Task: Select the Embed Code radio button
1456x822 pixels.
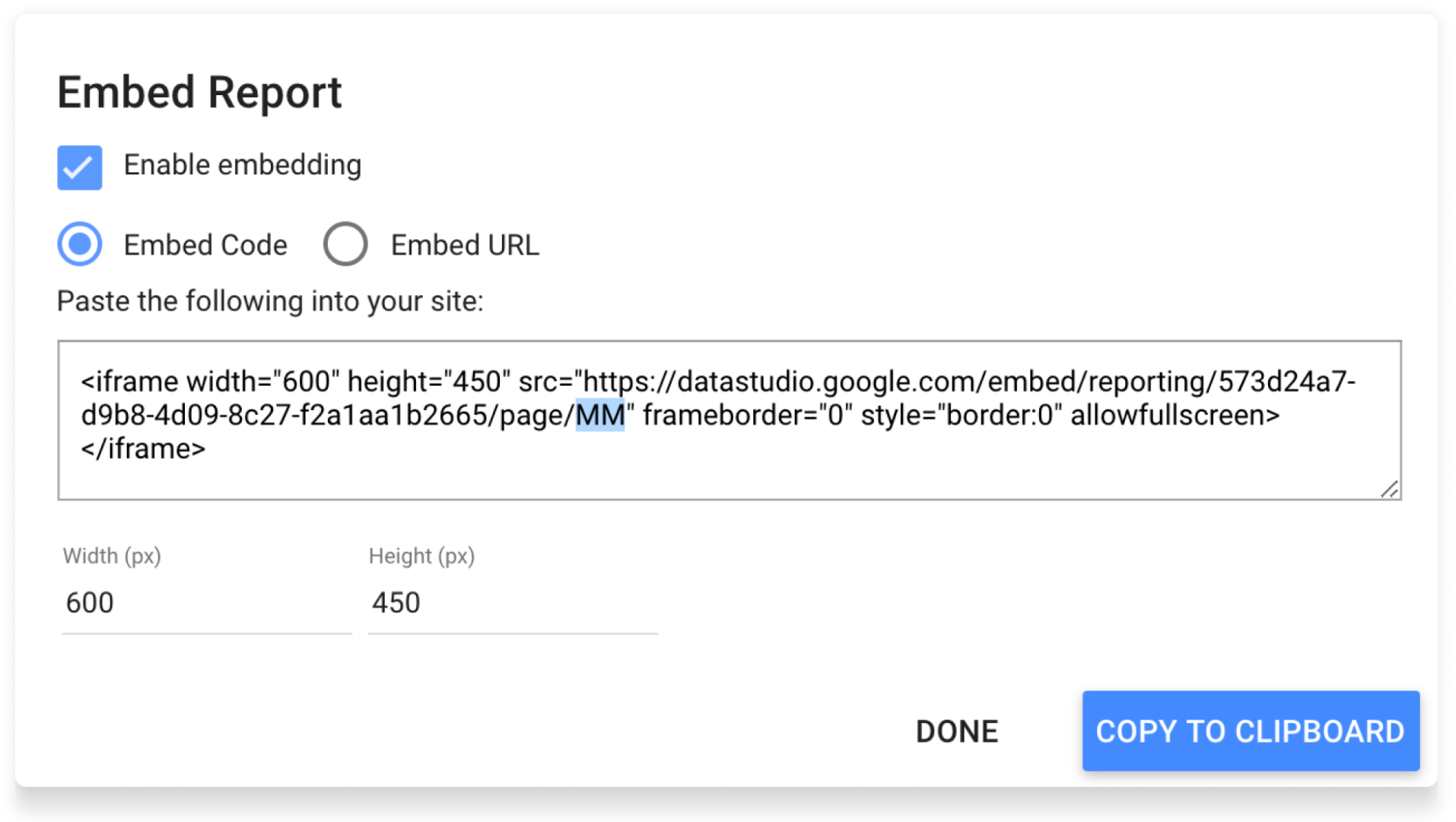Action: point(79,244)
